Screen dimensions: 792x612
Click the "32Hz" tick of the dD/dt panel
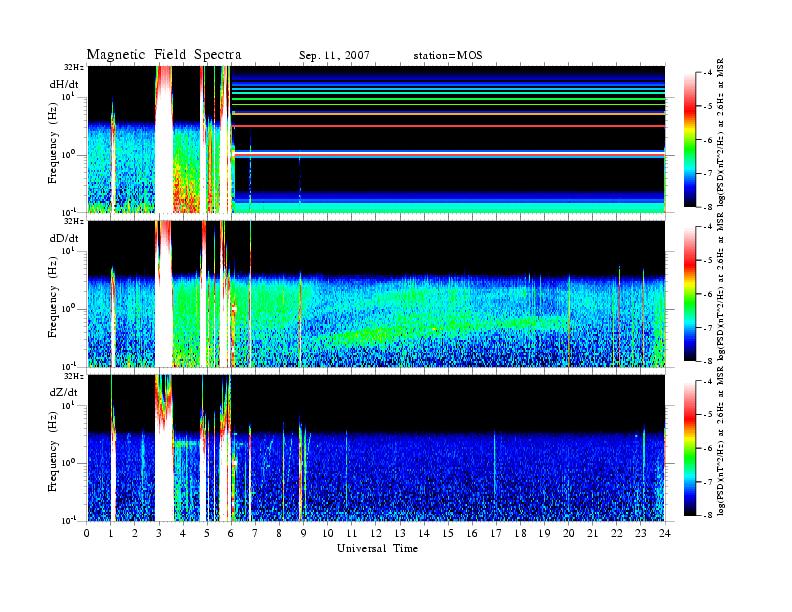74,221
